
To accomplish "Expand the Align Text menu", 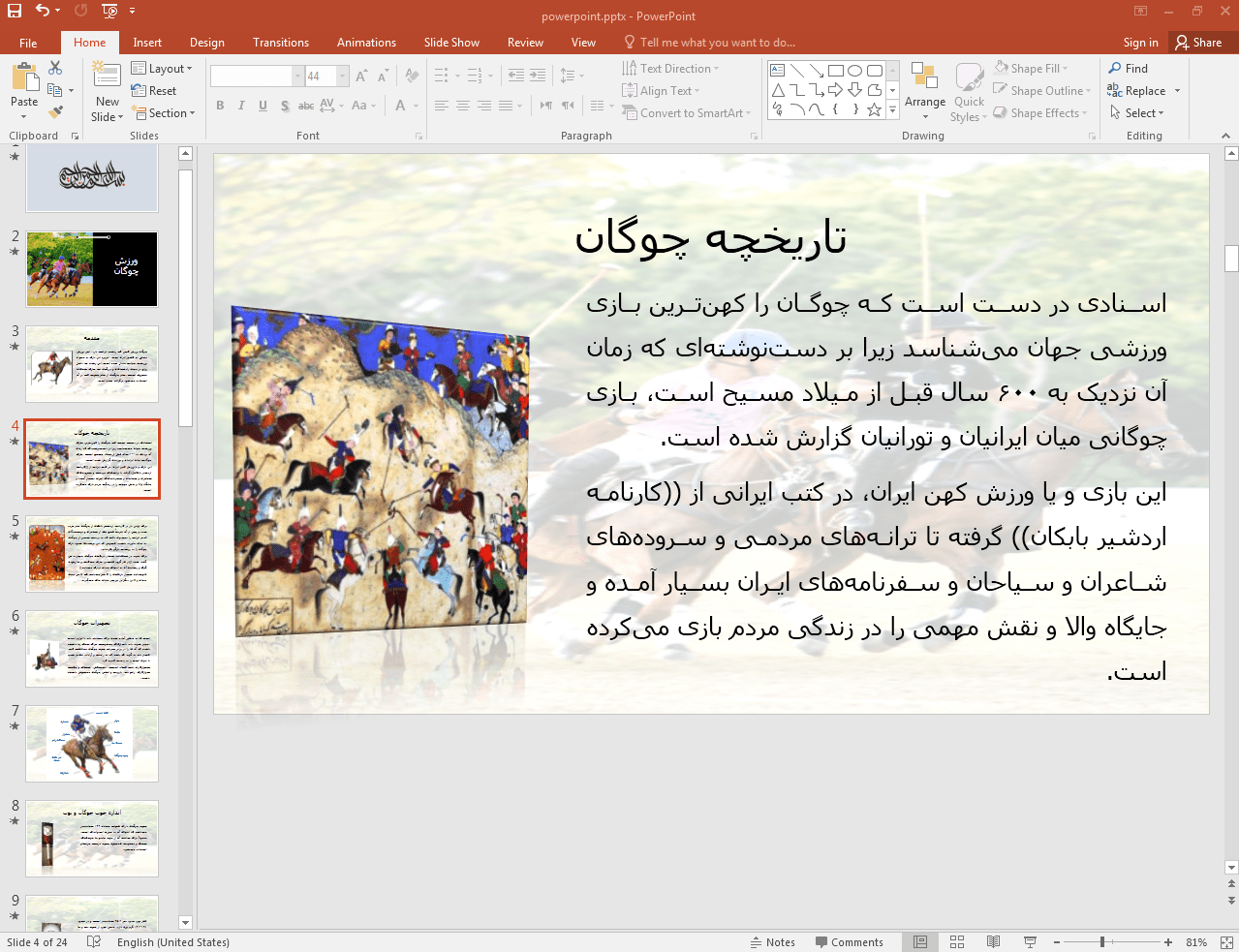I will click(x=661, y=91).
